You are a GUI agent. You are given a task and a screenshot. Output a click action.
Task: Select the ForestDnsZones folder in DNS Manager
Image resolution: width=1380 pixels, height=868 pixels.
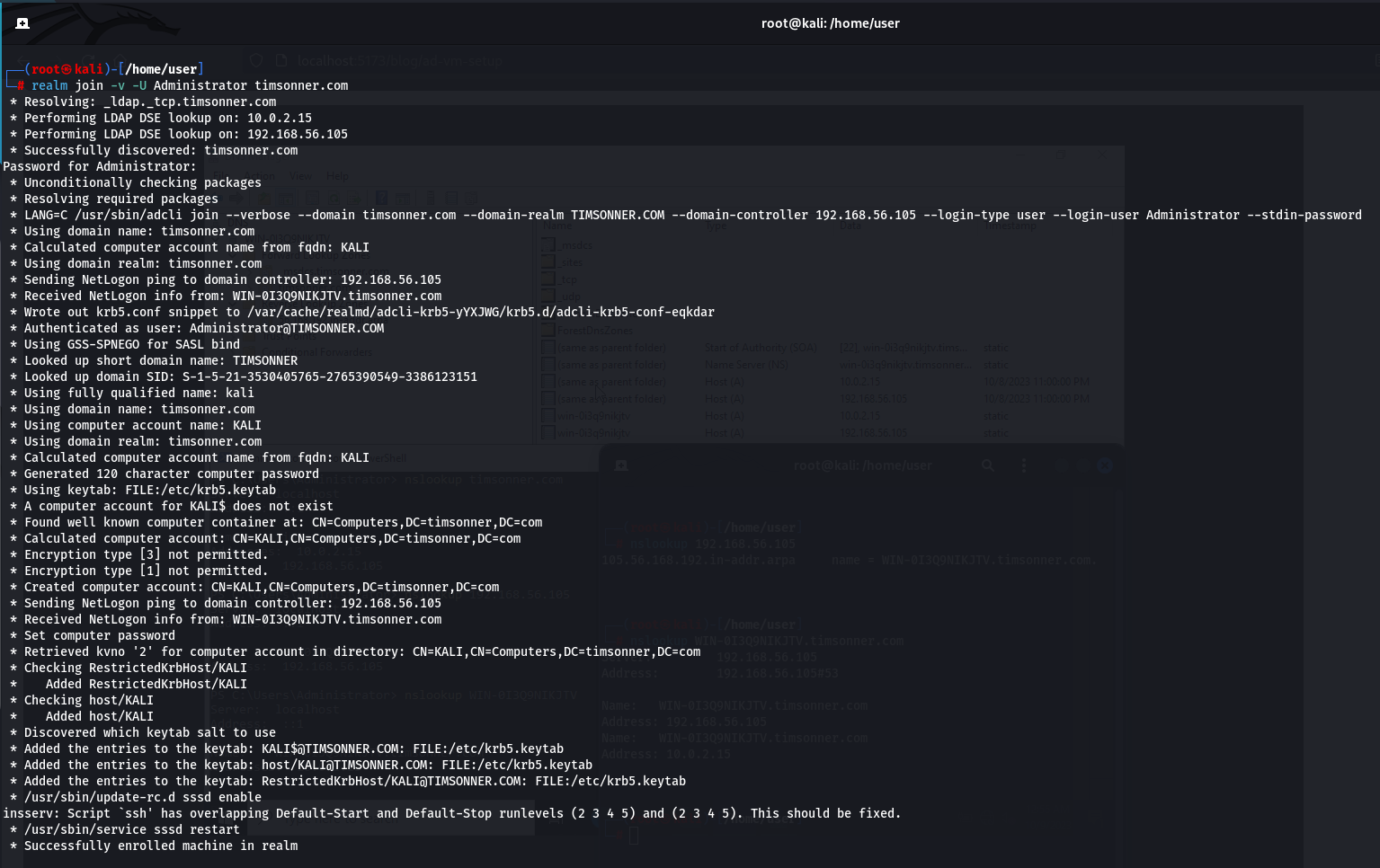[x=588, y=330]
